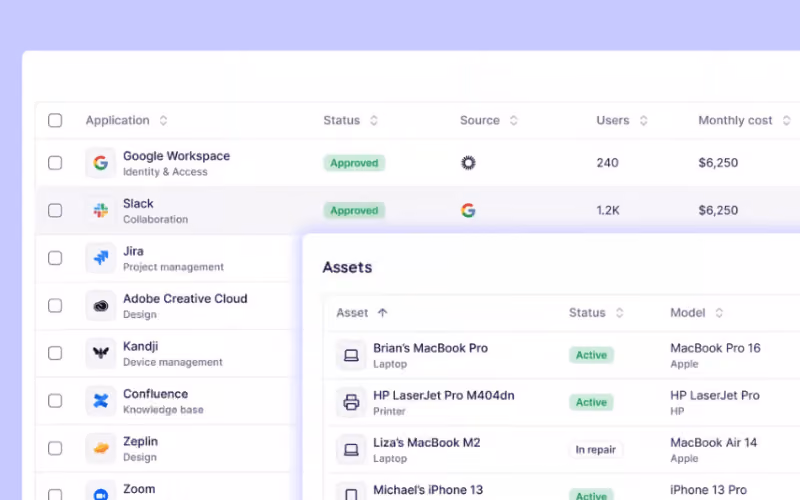
Task: Click the Approved badge for Slack
Action: (354, 210)
